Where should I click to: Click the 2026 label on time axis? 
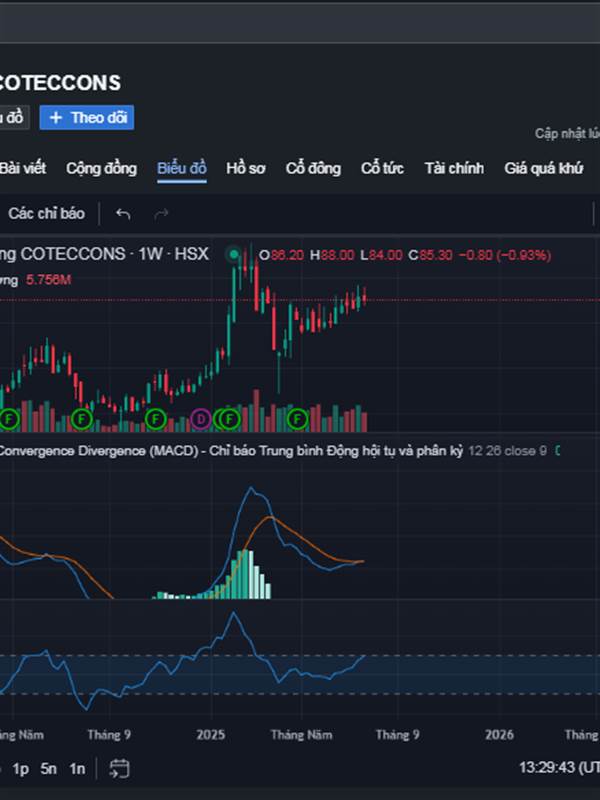click(499, 735)
